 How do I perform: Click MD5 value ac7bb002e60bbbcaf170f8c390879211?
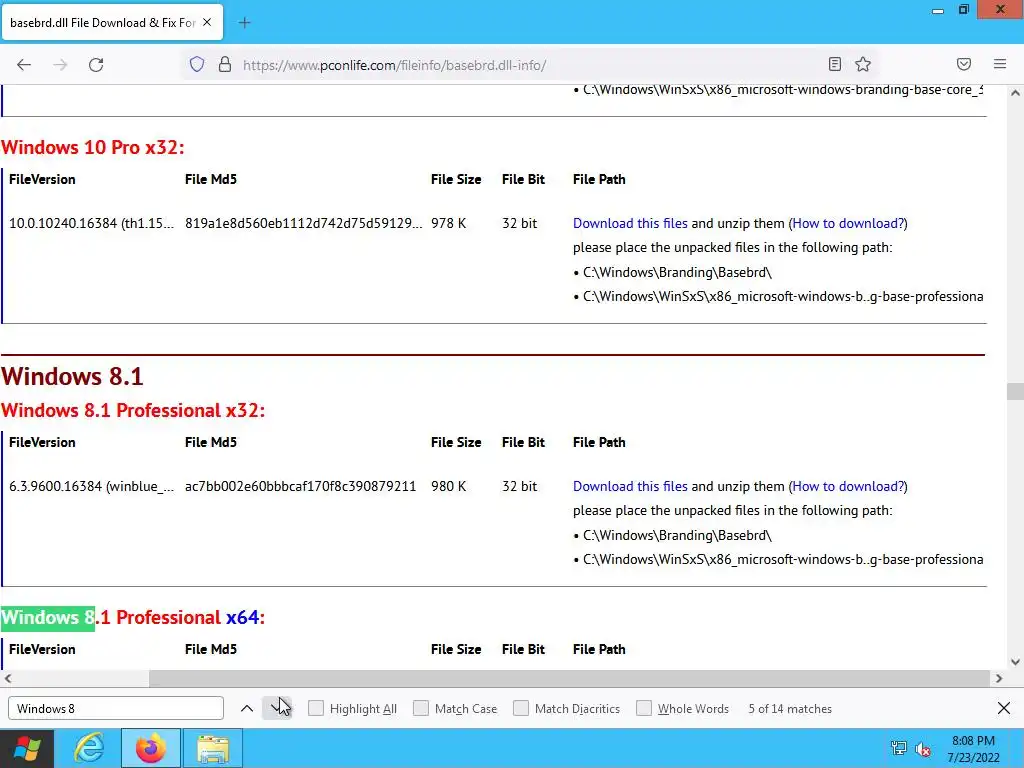coord(300,487)
